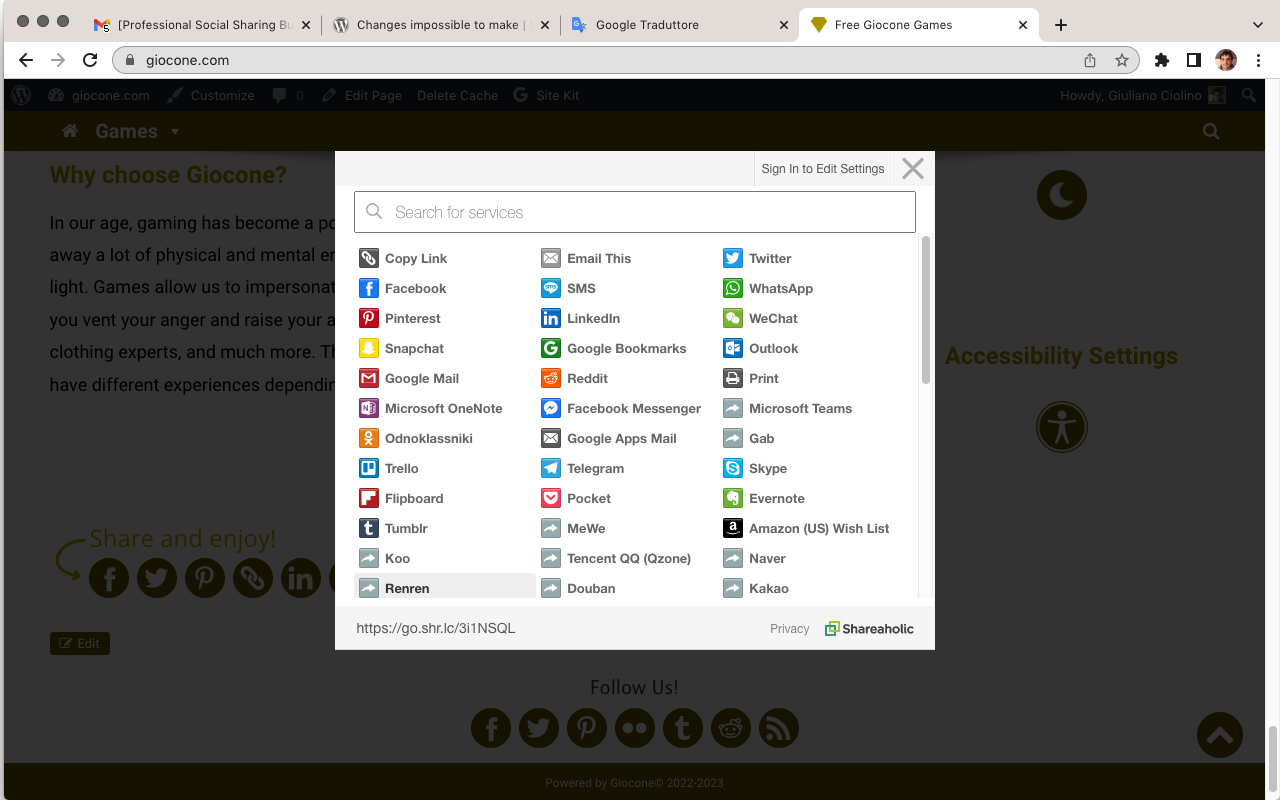The width and height of the screenshot is (1280, 800).
Task: Pick Google Mail in the share dialog
Action: (409, 378)
